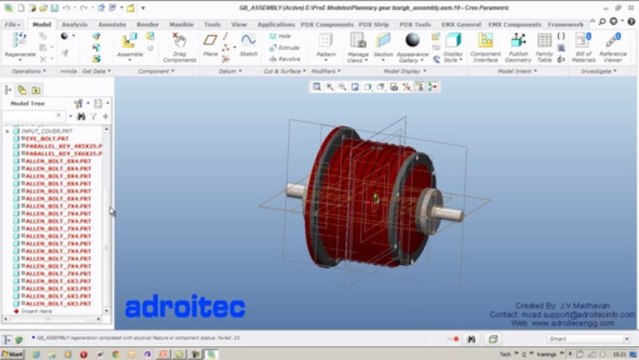Open the Investigate group dropdown
Viewport: 639px width, 360px height.
click(x=598, y=71)
